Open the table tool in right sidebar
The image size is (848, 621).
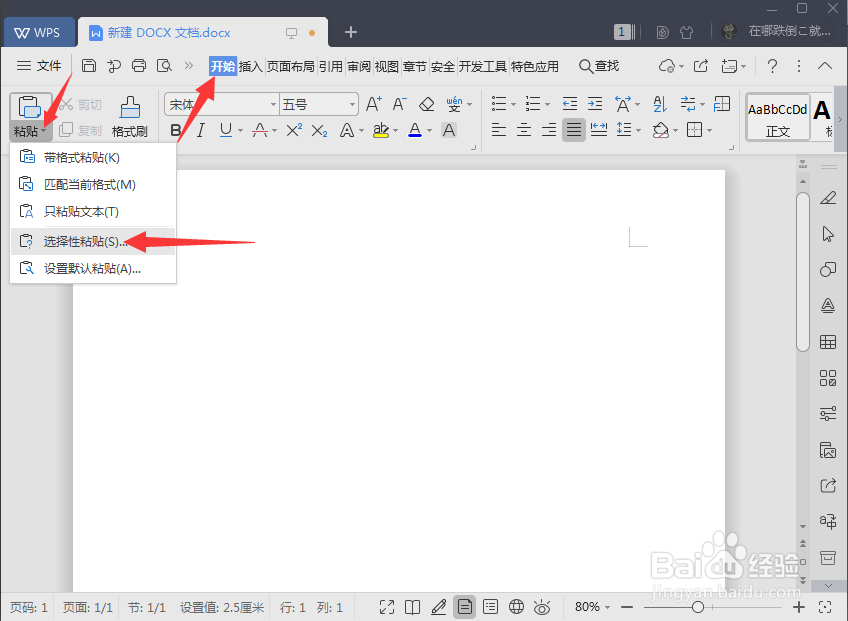tap(827, 341)
